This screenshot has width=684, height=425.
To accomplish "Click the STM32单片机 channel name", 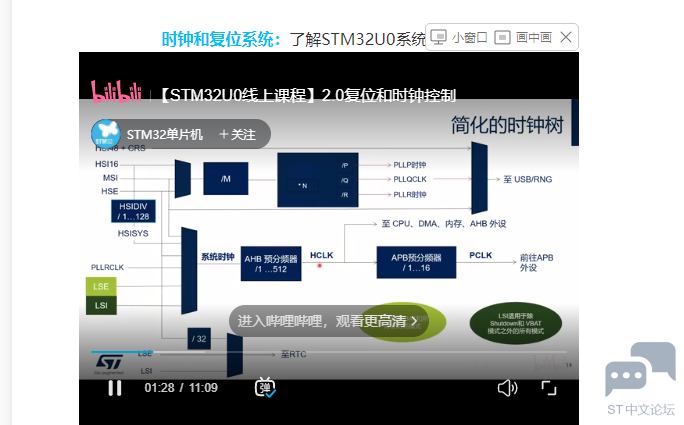I will pyautogui.click(x=164, y=134).
